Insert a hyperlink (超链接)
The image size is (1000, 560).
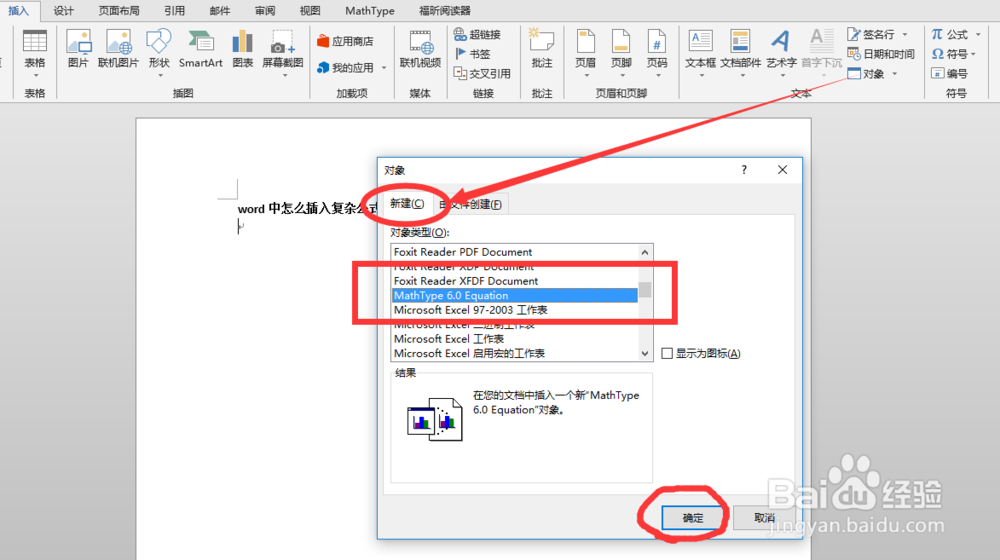(477, 34)
